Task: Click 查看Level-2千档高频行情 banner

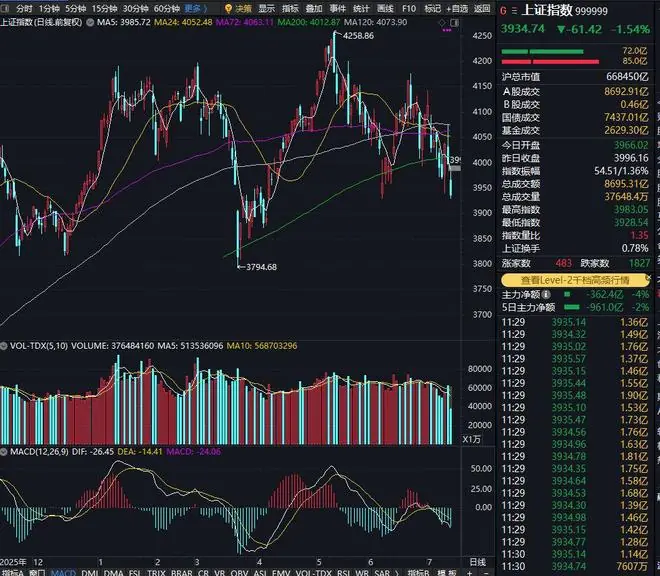Action: 575,280
